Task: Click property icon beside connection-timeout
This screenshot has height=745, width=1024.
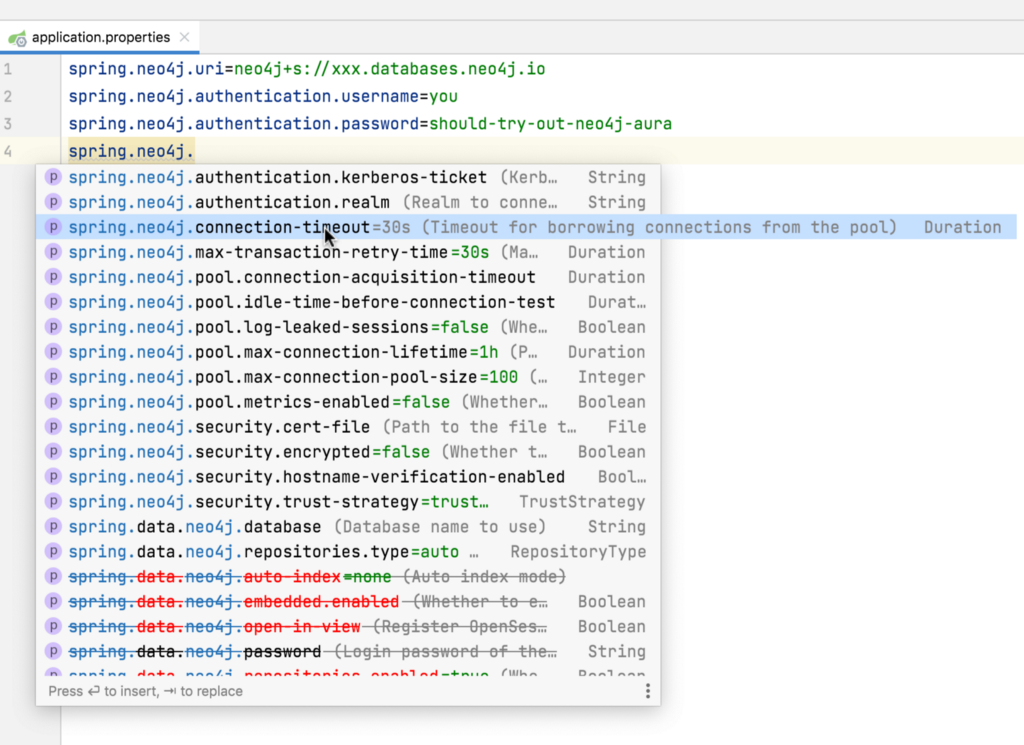Action: coord(54,227)
